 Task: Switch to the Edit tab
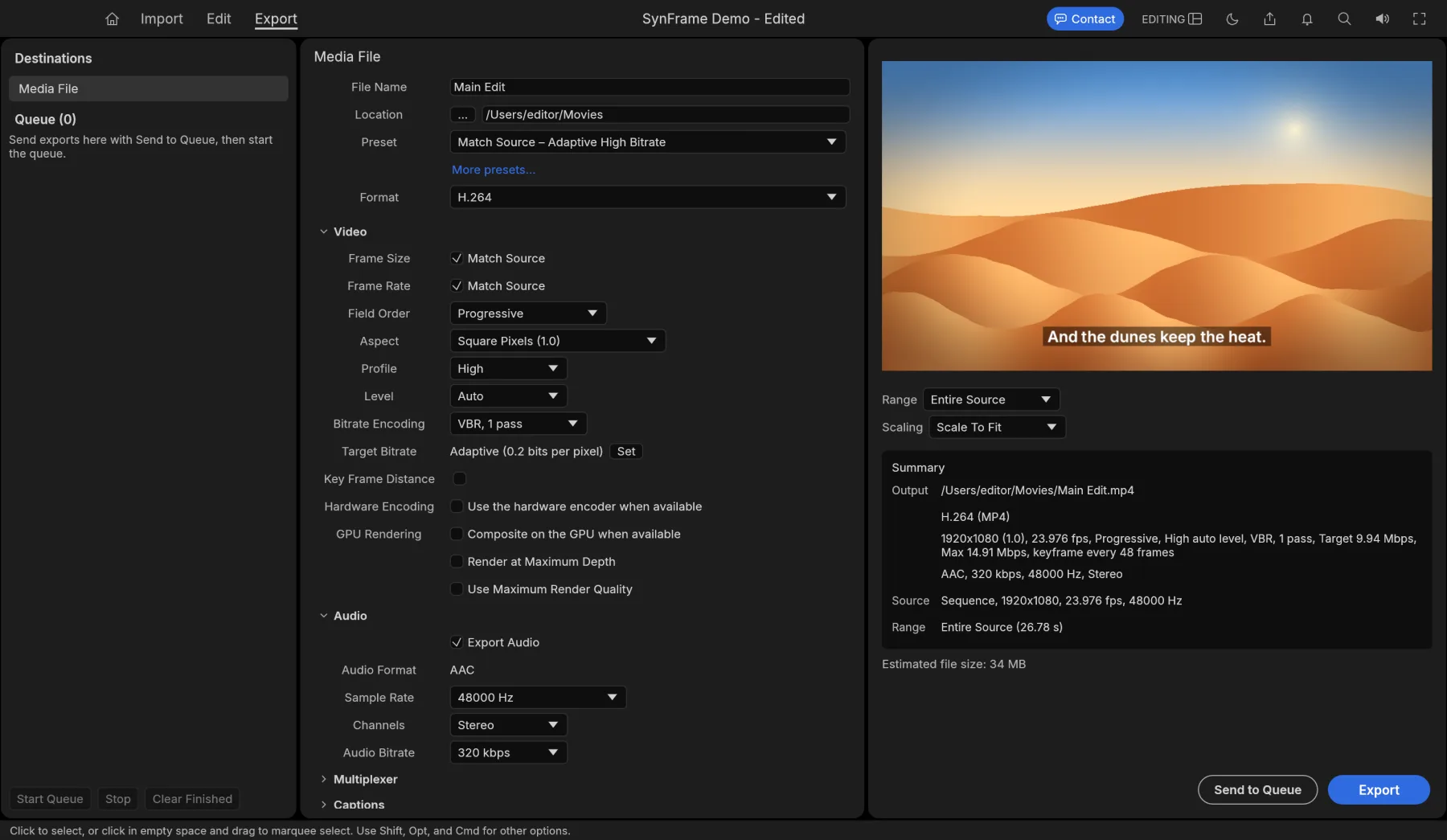[x=219, y=18]
